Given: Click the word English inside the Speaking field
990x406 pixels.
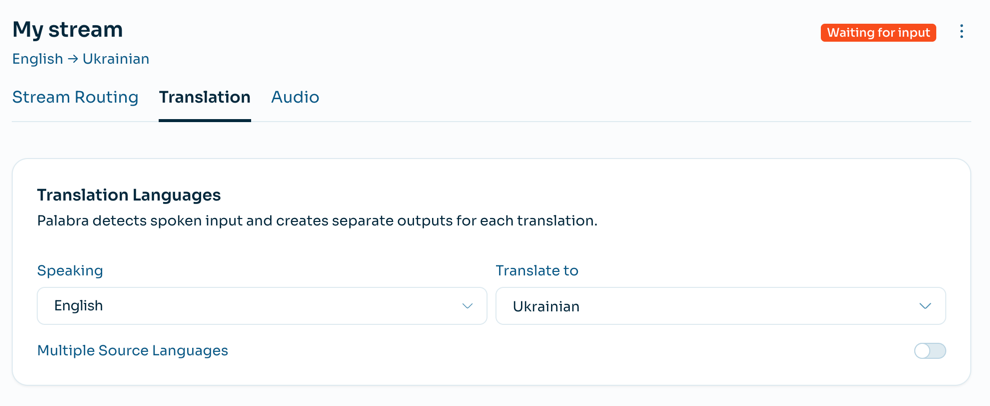Looking at the screenshot, I should tap(78, 306).
